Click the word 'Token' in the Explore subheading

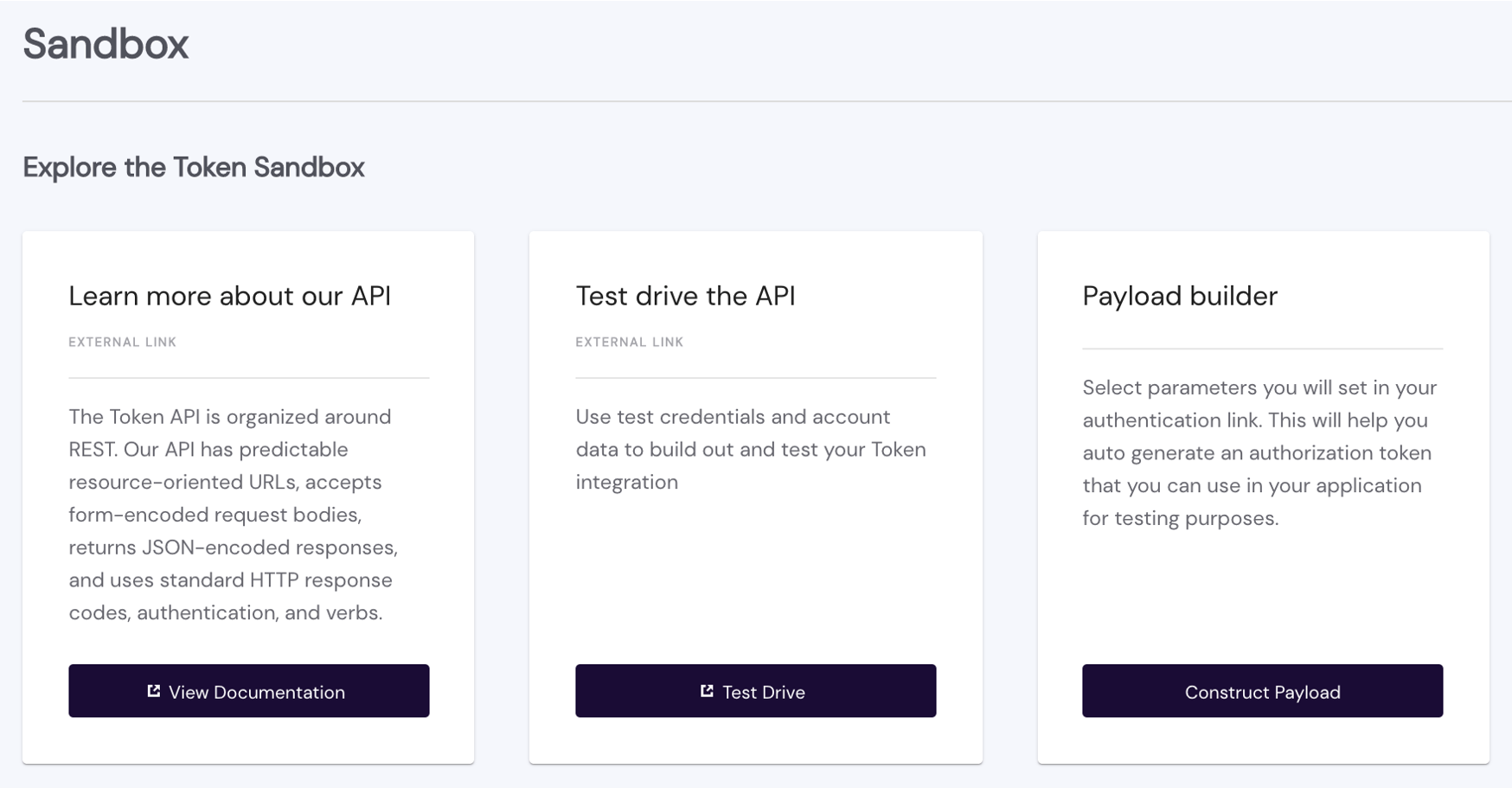(x=210, y=167)
